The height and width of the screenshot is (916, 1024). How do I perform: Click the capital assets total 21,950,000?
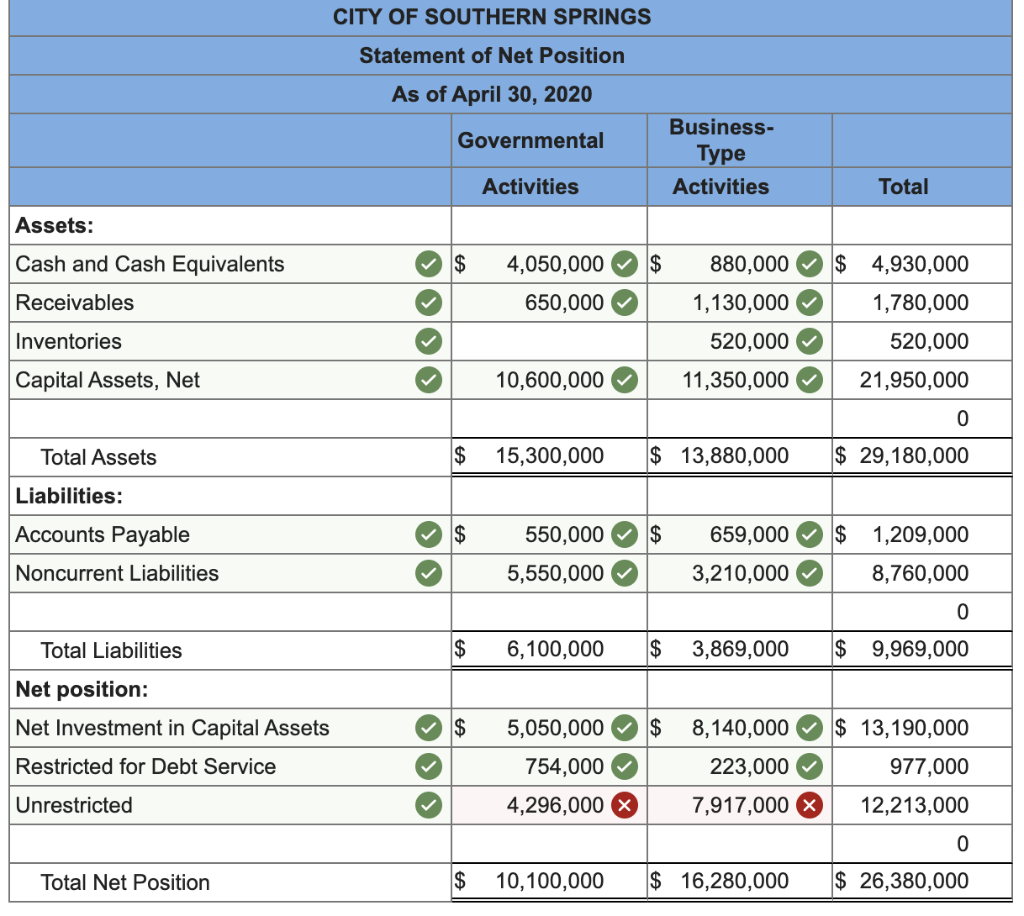914,379
